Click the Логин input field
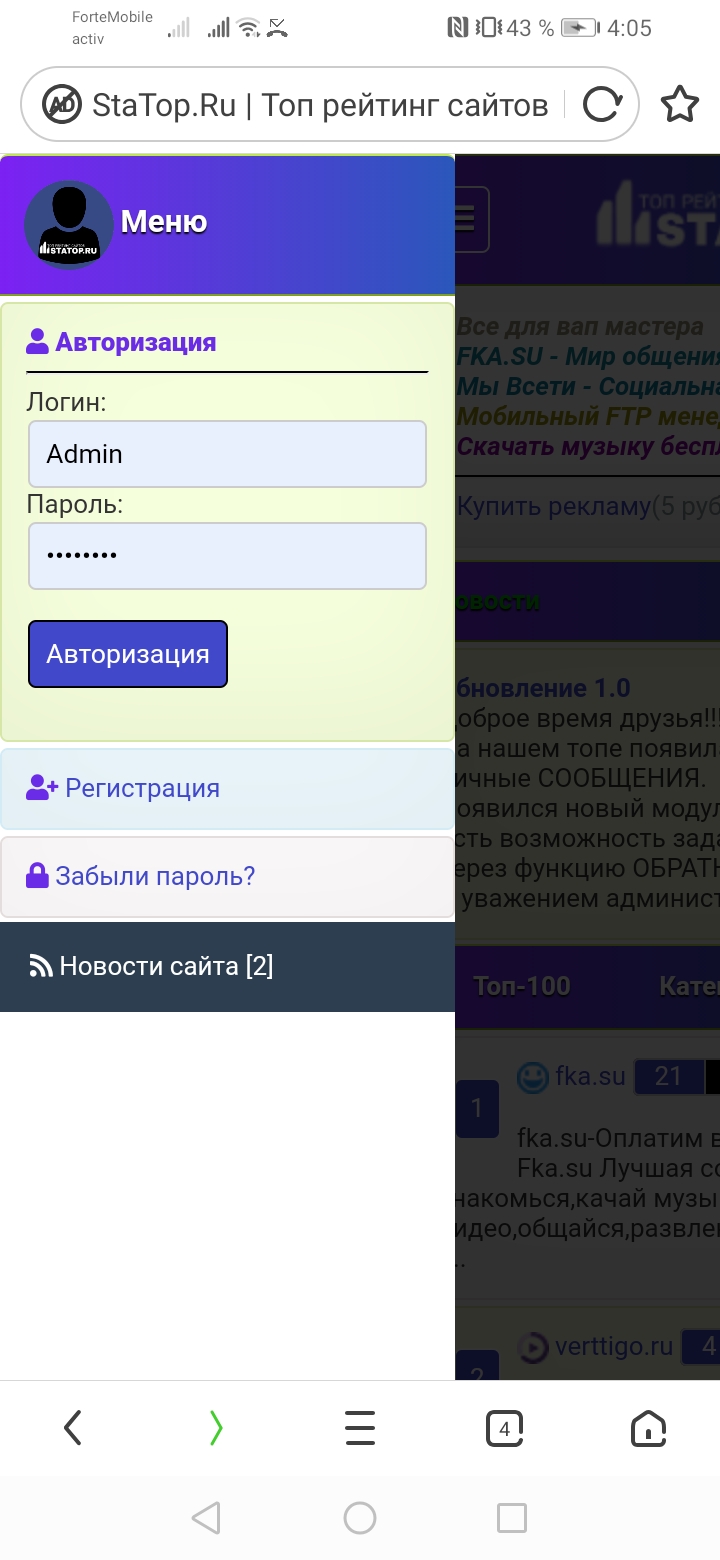The height and width of the screenshot is (1560, 720). pyautogui.click(x=227, y=454)
